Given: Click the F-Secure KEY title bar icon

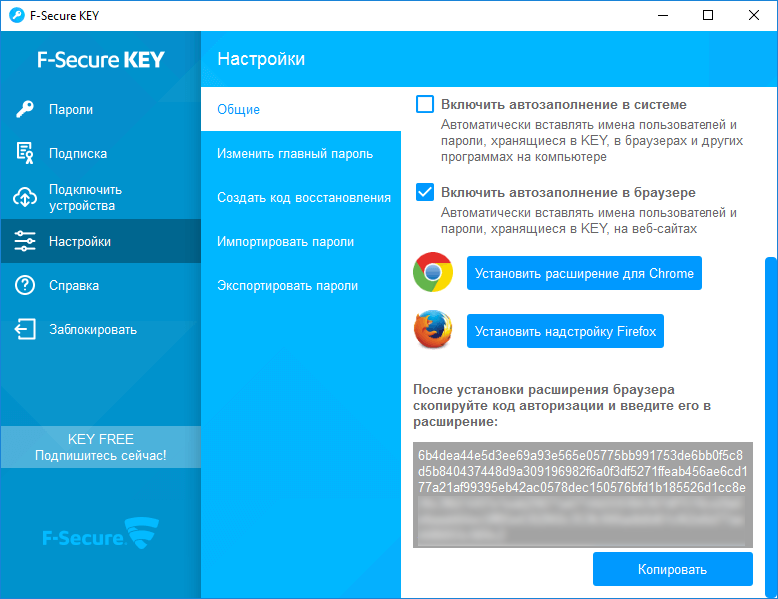Looking at the screenshot, I should 17,15.
